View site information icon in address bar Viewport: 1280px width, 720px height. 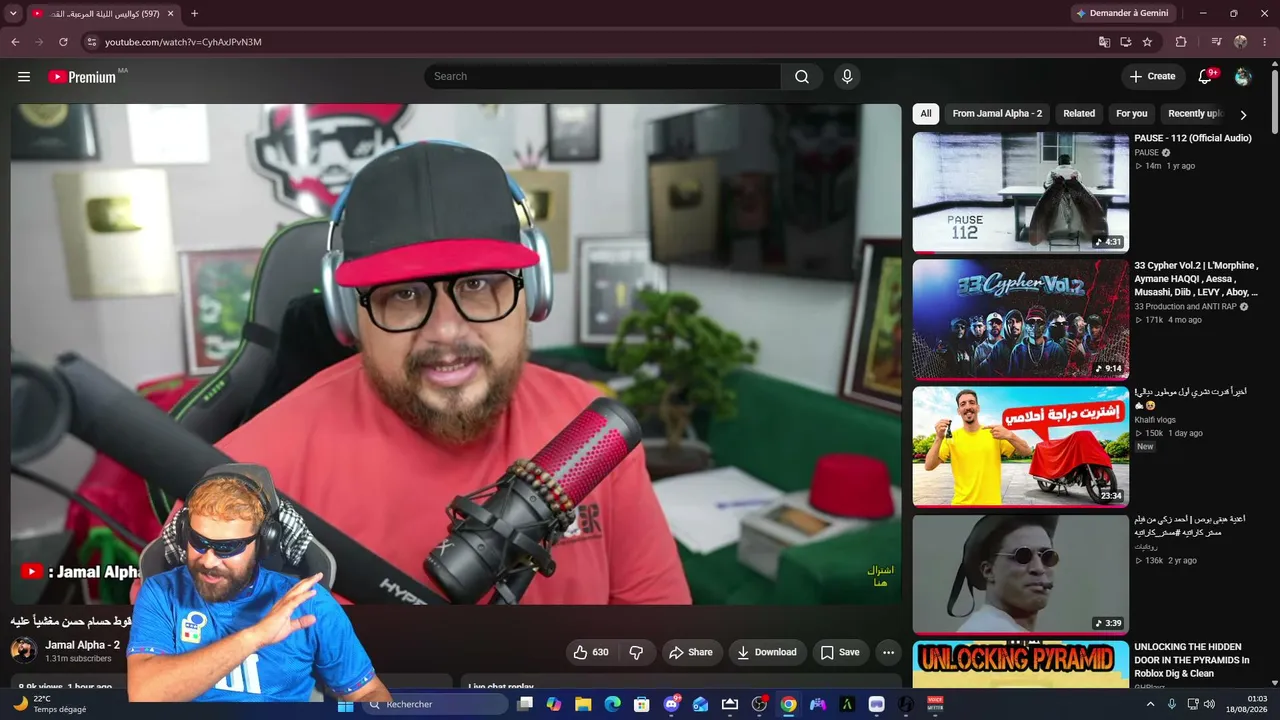(x=91, y=42)
